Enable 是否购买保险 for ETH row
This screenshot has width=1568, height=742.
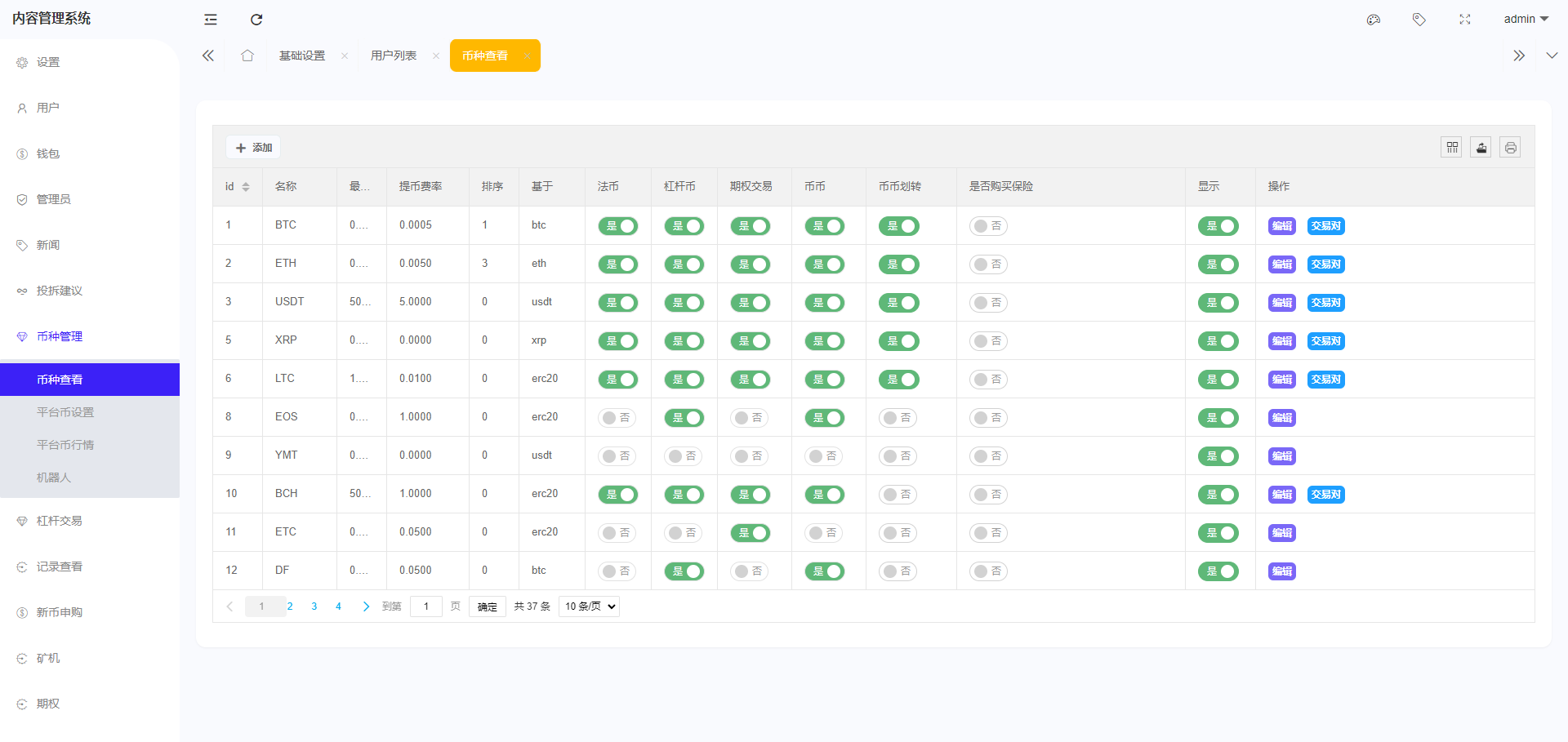(988, 264)
